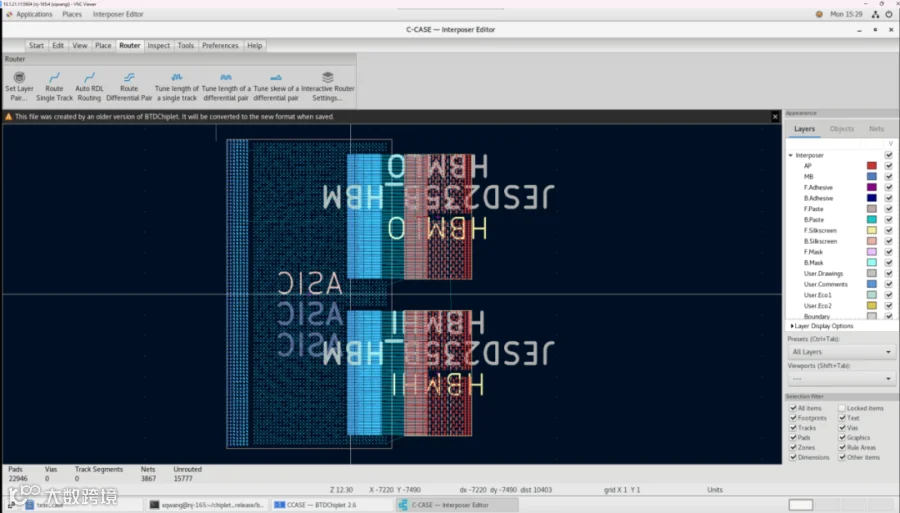Image resolution: width=900 pixels, height=513 pixels.
Task: Toggle visibility of AP layer
Action: [889, 166]
